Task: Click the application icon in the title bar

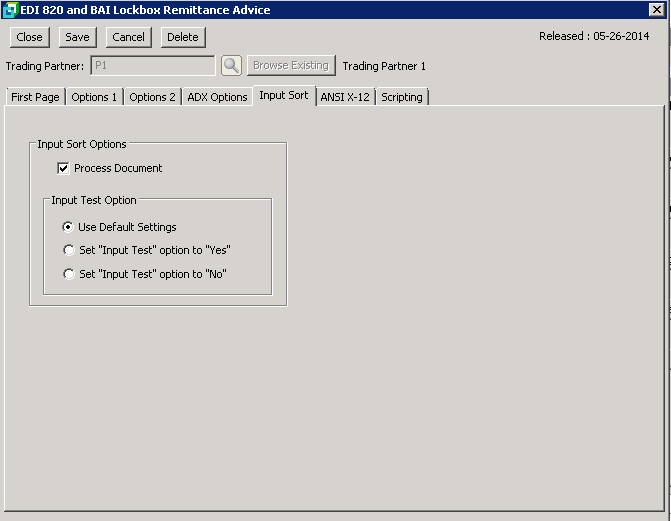Action: (10, 10)
